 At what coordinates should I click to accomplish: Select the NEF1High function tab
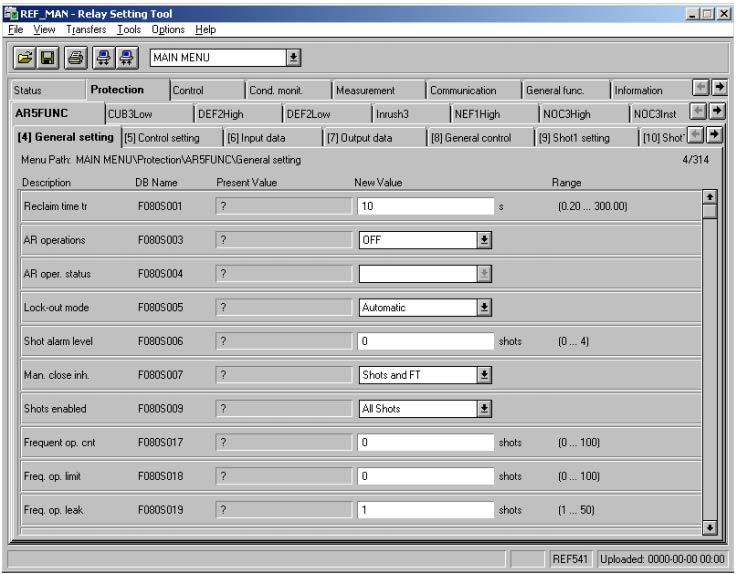click(494, 114)
